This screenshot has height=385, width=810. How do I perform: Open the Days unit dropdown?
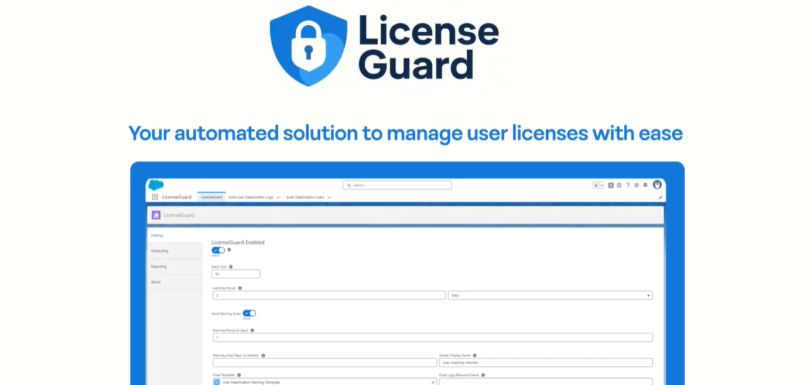550,295
